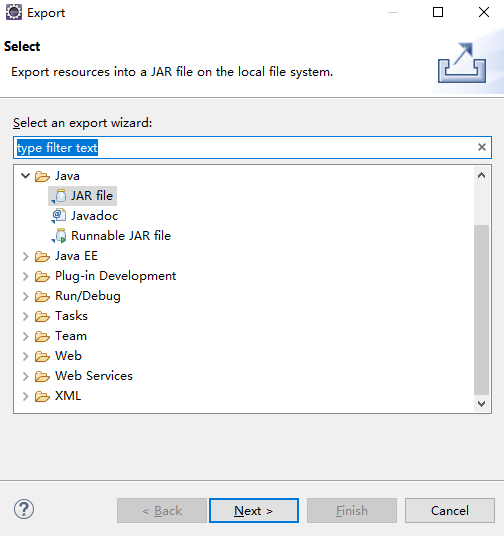This screenshot has height=536, width=504.
Task: Click the Javadoc document icon
Action: (x=59, y=216)
